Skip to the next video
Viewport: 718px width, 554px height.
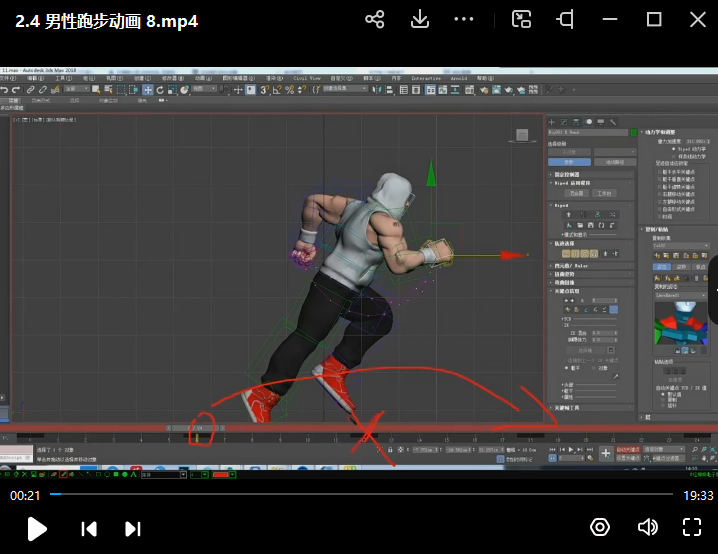click(133, 529)
